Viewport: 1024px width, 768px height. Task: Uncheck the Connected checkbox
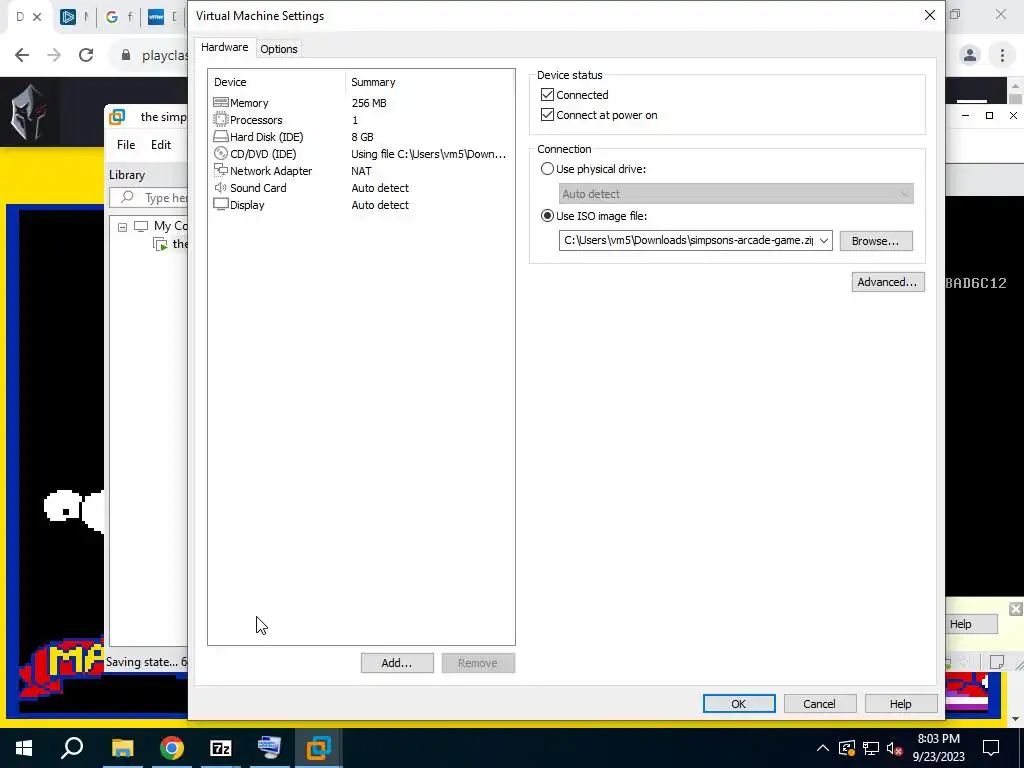click(x=547, y=95)
